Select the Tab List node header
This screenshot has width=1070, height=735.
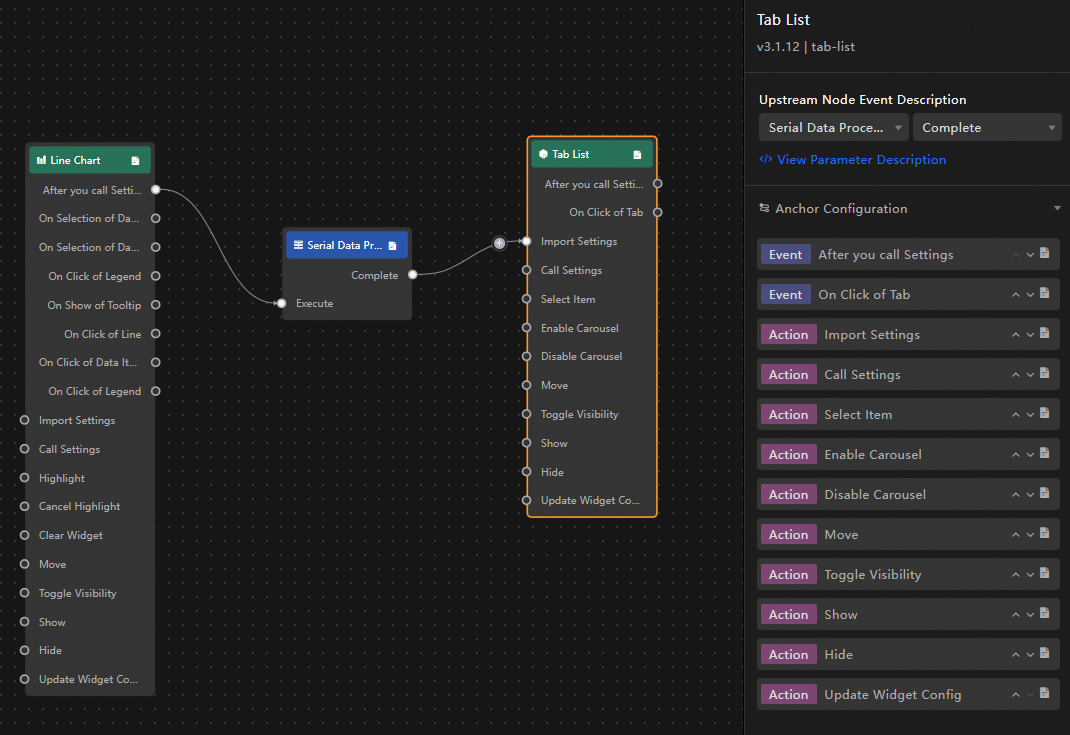[592, 154]
